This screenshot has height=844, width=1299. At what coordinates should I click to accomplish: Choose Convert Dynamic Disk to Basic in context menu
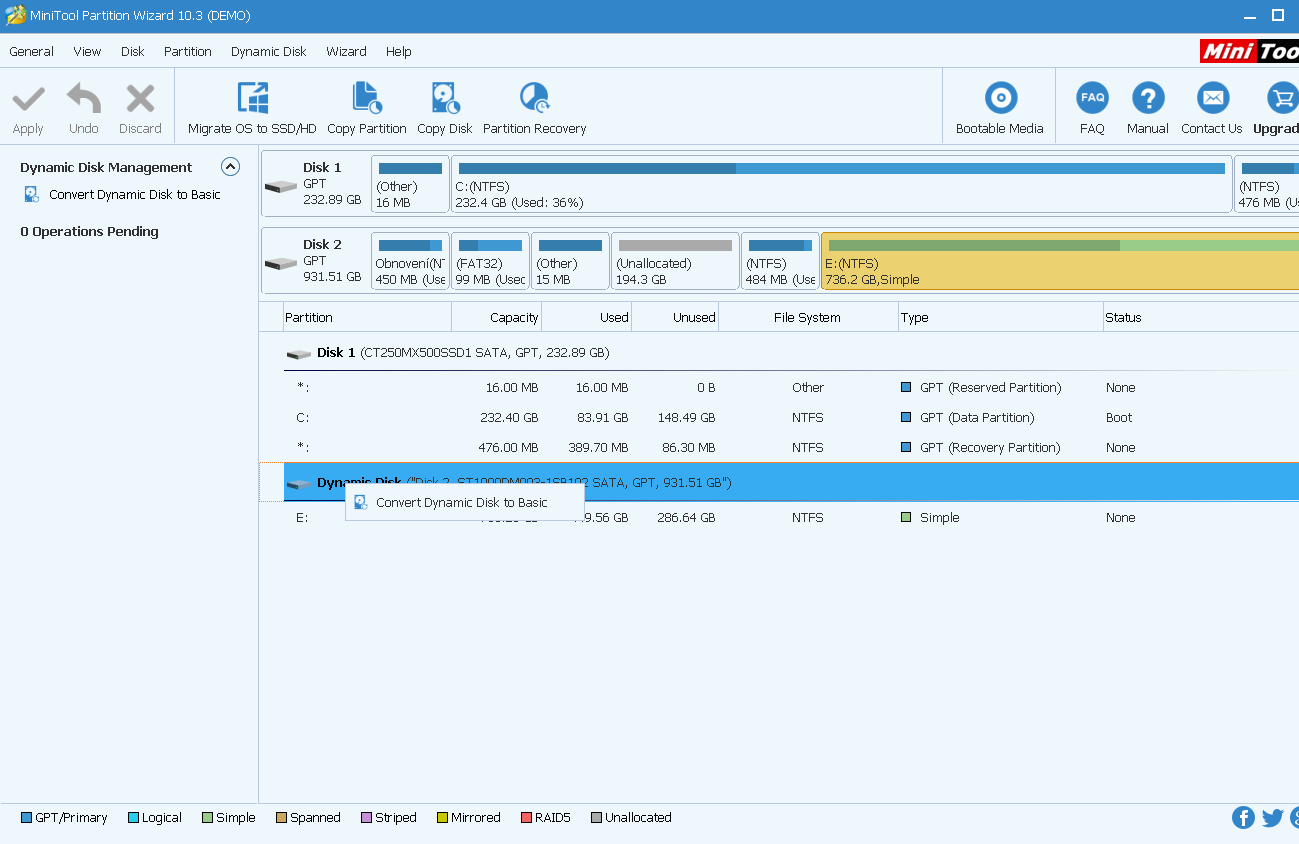[x=462, y=502]
